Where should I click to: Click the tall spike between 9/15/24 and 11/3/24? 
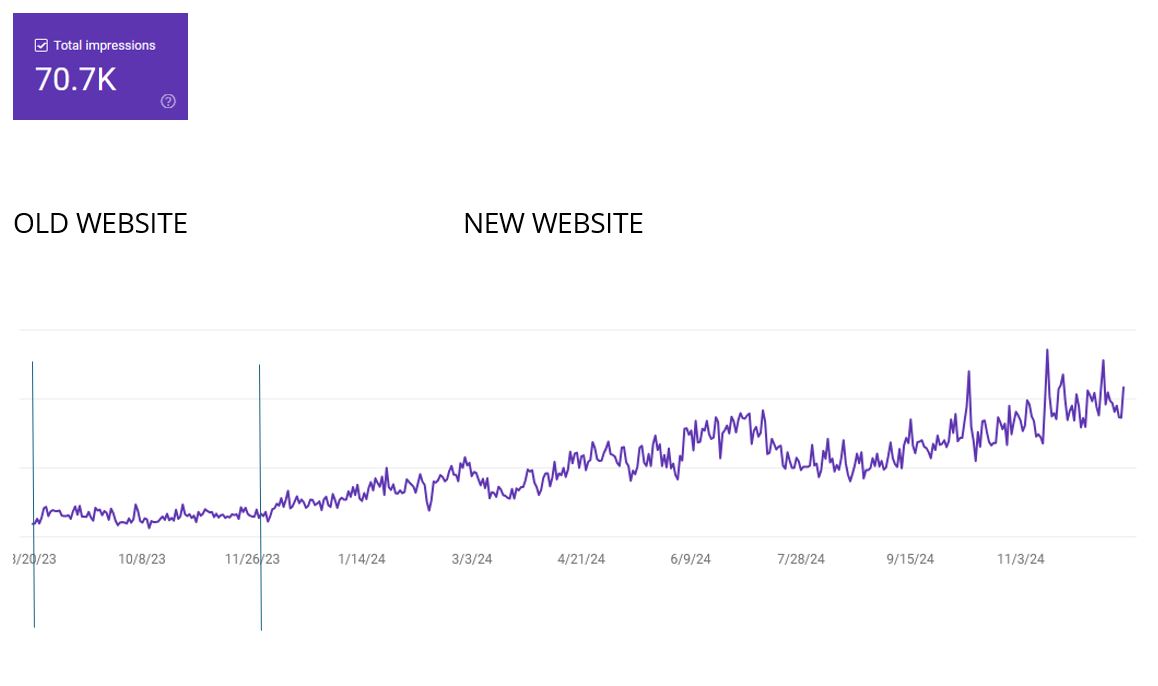pyautogui.click(x=969, y=373)
